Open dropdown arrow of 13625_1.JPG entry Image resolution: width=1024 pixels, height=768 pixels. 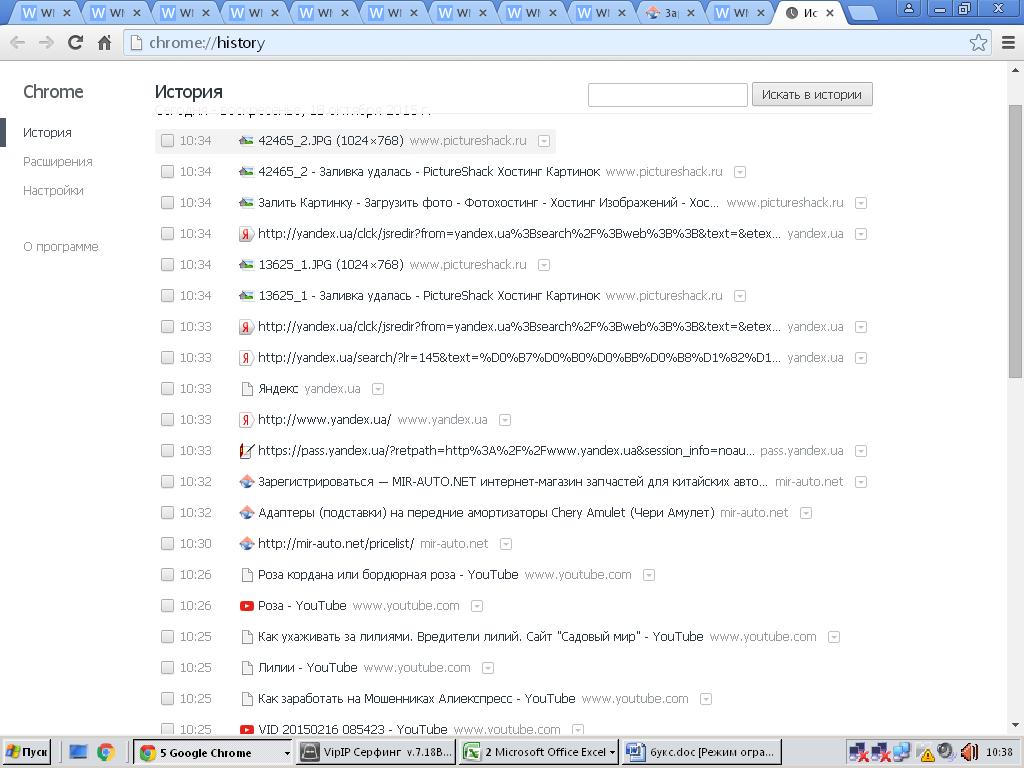(543, 265)
